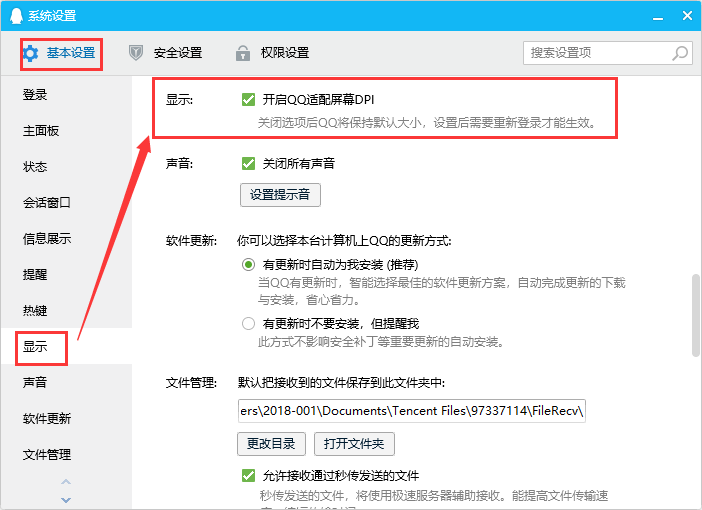Image resolution: width=702 pixels, height=510 pixels.
Task: Go to 提醒 sidebar section
Action: pyautogui.click(x=66, y=274)
